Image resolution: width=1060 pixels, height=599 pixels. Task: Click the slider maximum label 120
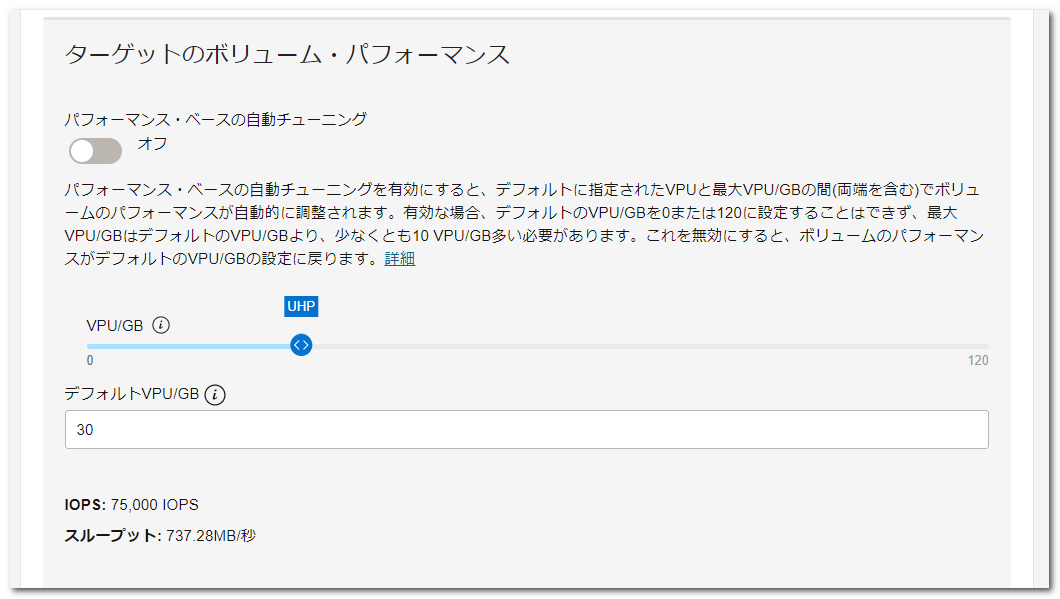(978, 360)
